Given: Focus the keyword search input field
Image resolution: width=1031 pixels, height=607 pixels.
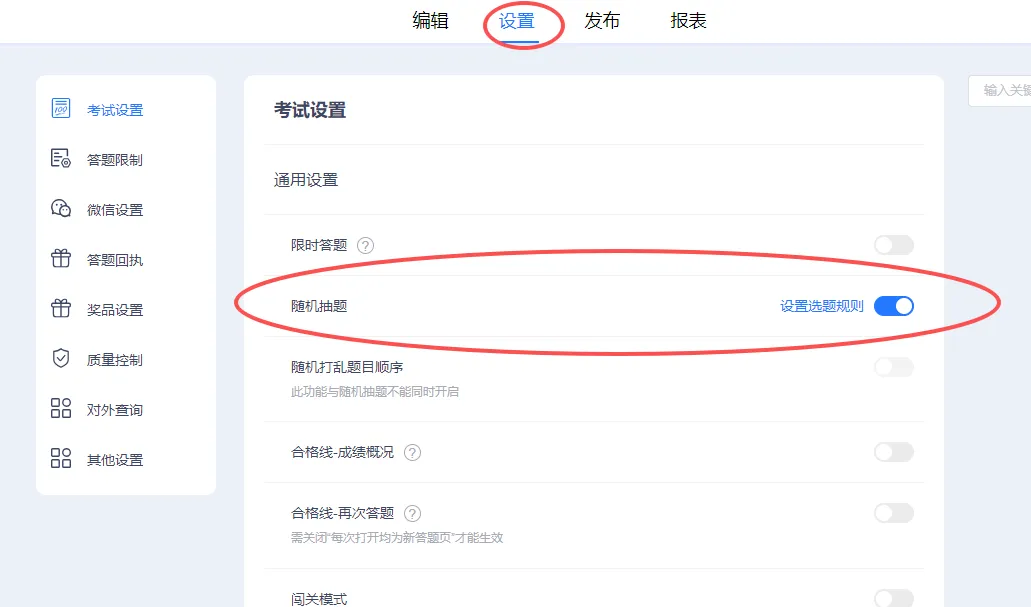Looking at the screenshot, I should (999, 91).
